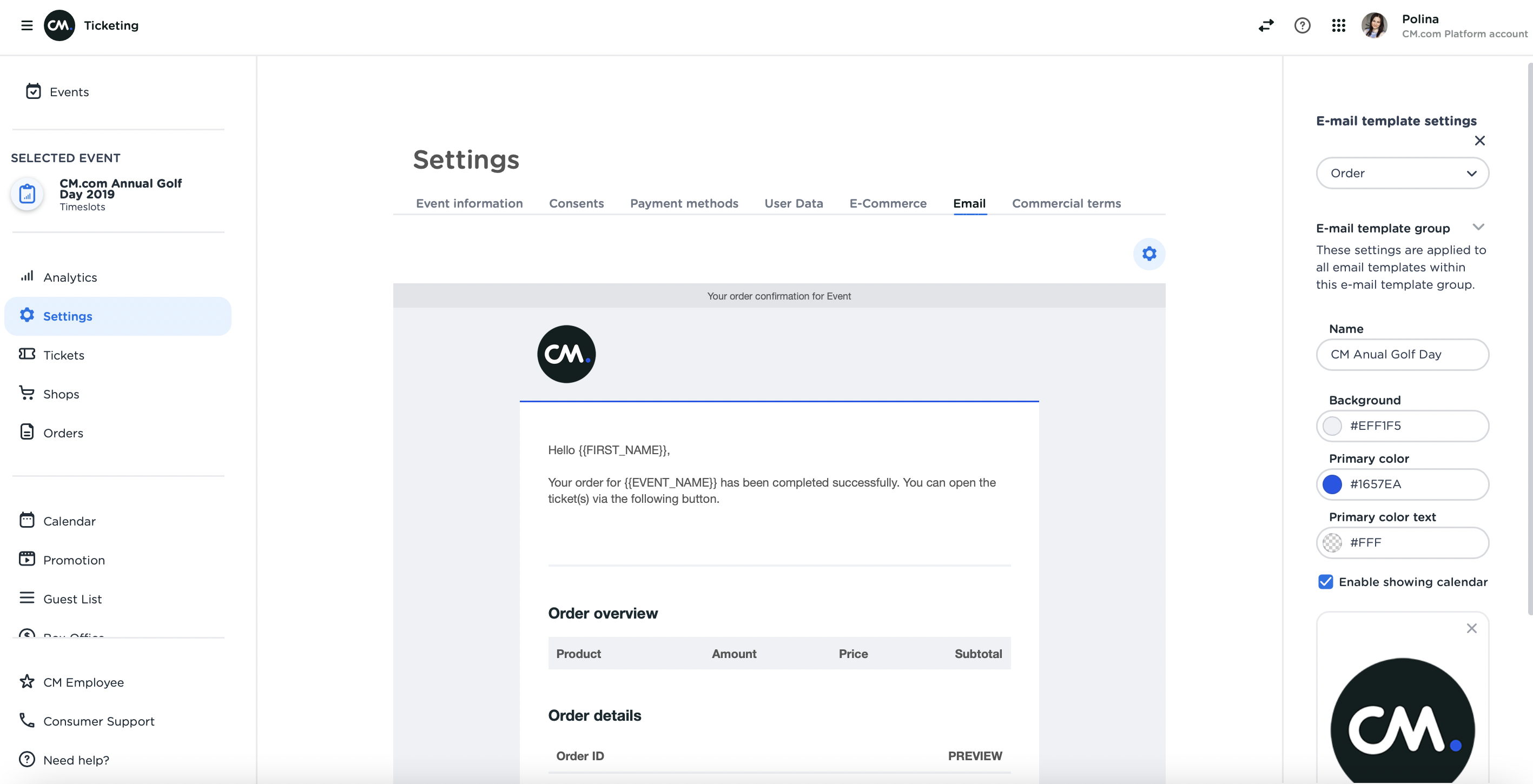
Task: Open Analytics in the sidebar
Action: point(70,277)
